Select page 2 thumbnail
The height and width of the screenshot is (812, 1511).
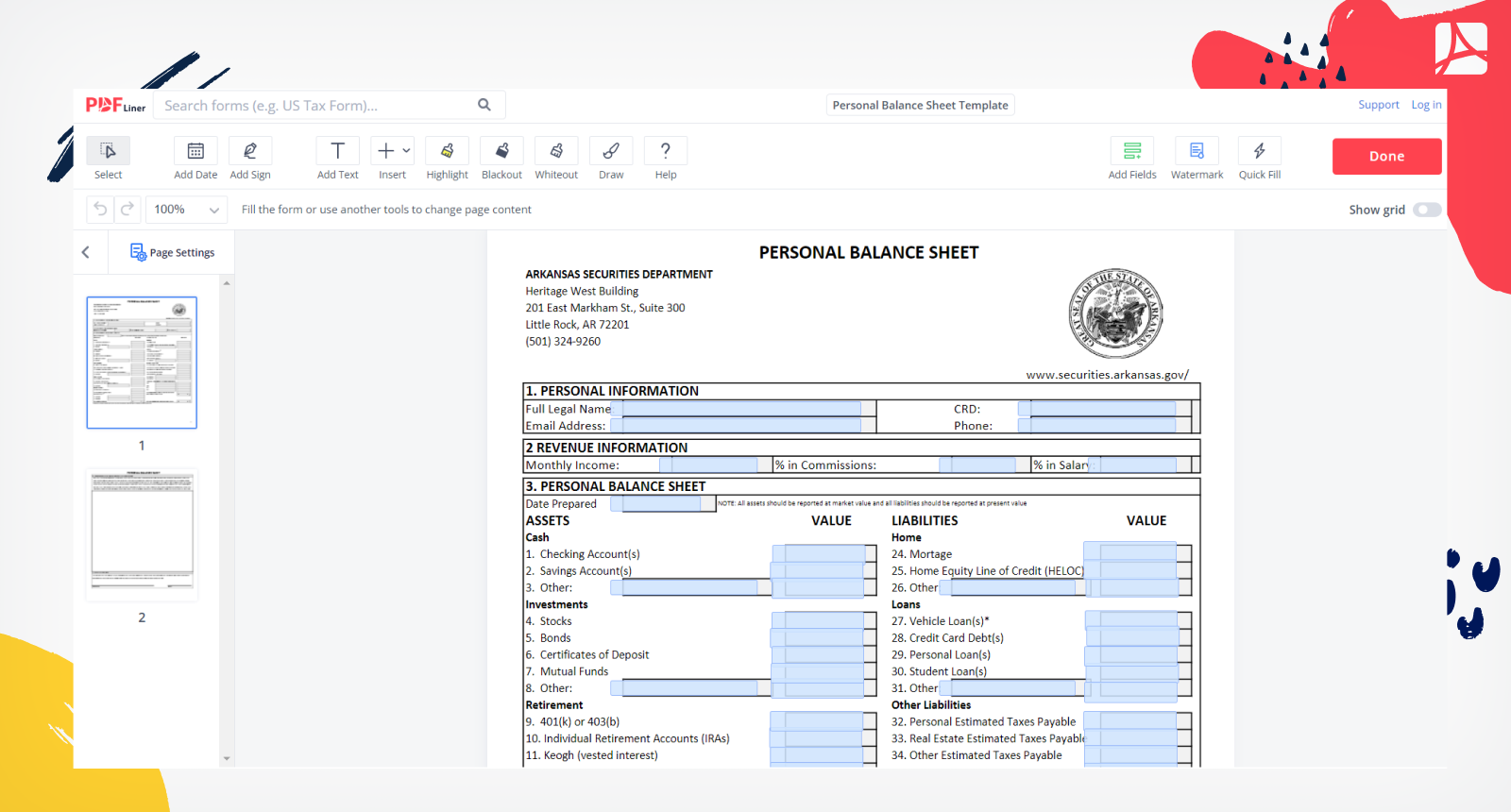tap(142, 534)
